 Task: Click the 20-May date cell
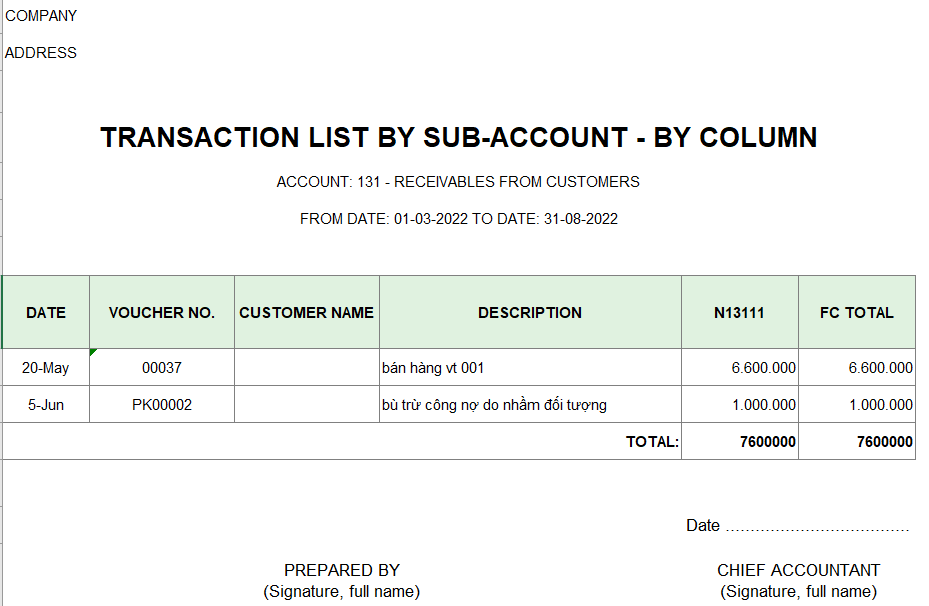[46, 368]
